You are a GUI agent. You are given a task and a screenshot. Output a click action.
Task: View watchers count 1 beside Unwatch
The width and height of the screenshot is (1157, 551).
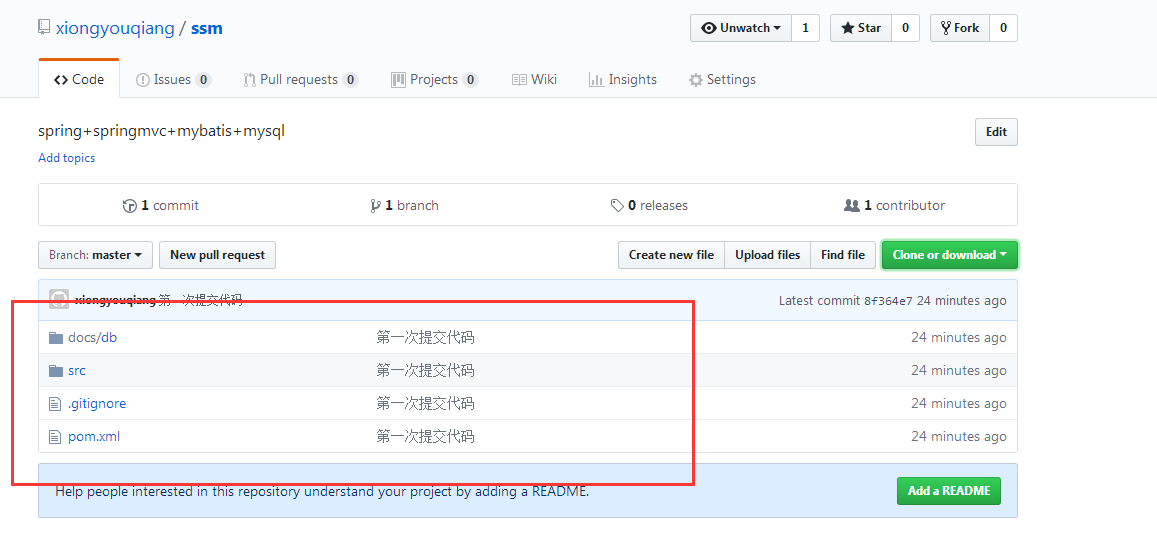(805, 28)
